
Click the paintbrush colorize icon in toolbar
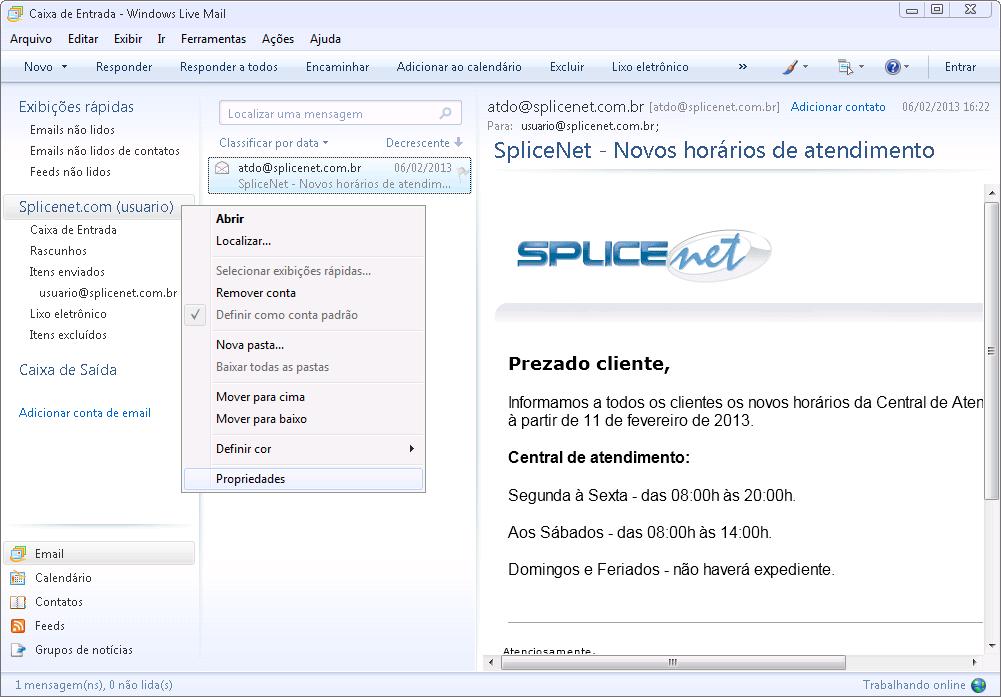point(790,67)
